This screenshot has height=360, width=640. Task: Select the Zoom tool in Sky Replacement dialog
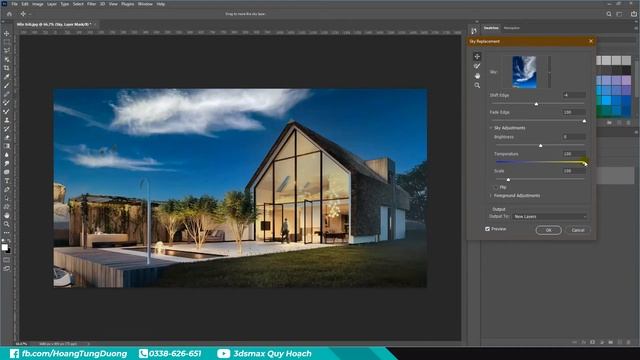[477, 85]
